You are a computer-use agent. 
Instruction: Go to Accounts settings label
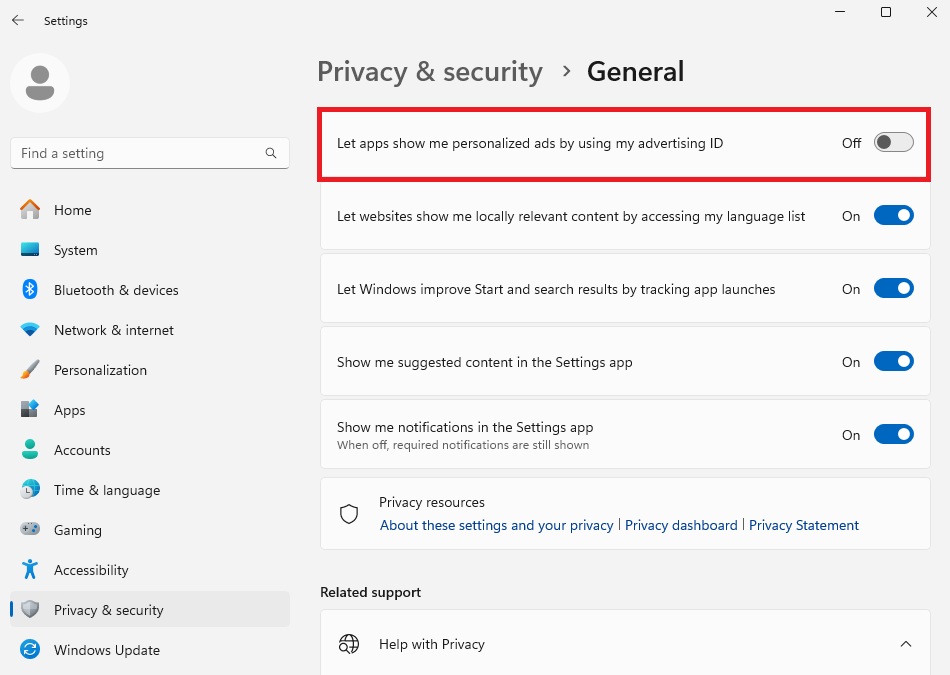pyautogui.click(x=82, y=450)
